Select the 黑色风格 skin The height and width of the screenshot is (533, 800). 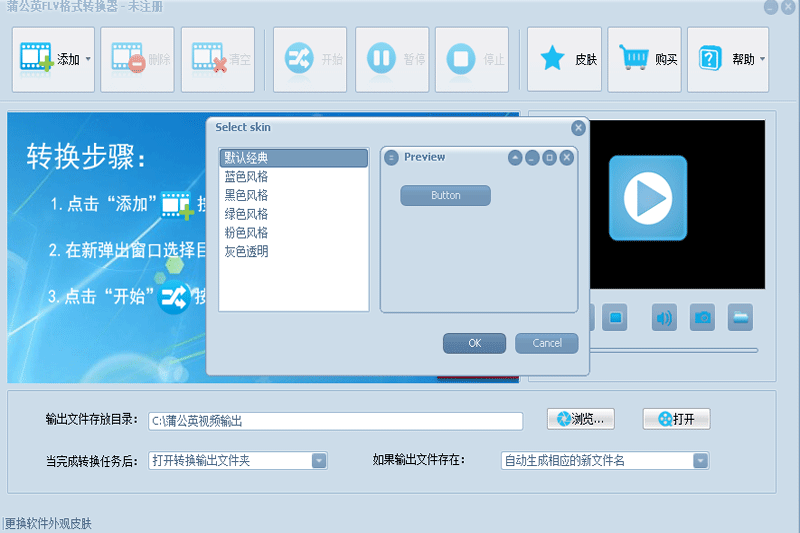[x=294, y=195]
